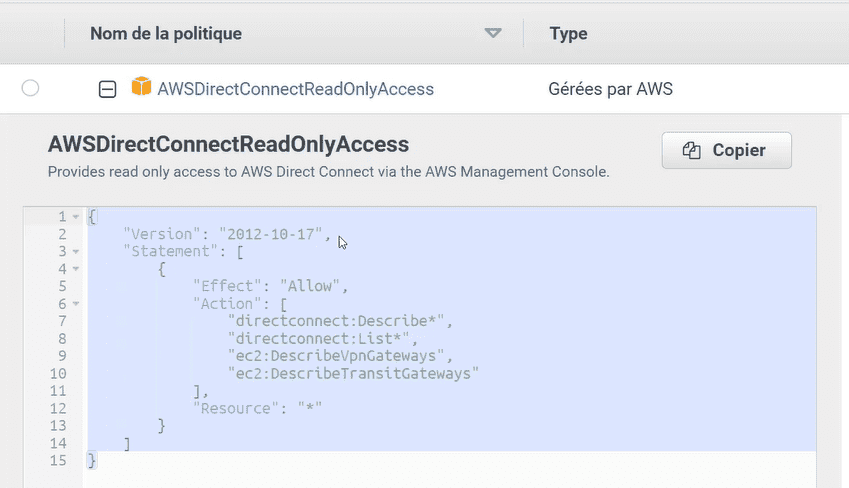Click the "Version": "2012-10-17" line

[x=226, y=234]
